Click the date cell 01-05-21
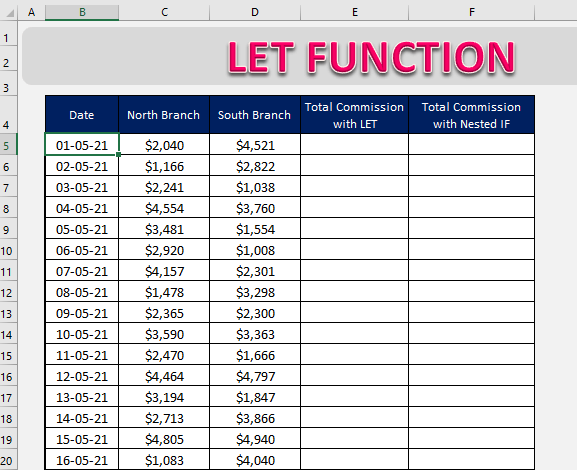The image size is (577, 470). [x=82, y=144]
